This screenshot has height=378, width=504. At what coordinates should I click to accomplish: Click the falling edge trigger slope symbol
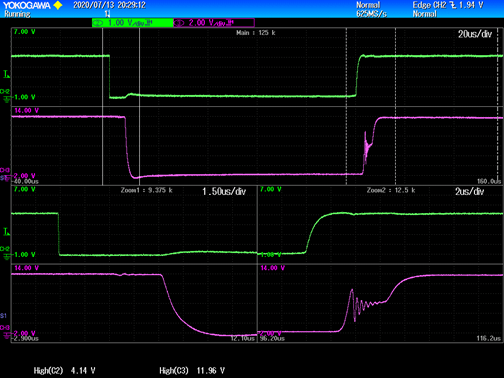point(453,5)
